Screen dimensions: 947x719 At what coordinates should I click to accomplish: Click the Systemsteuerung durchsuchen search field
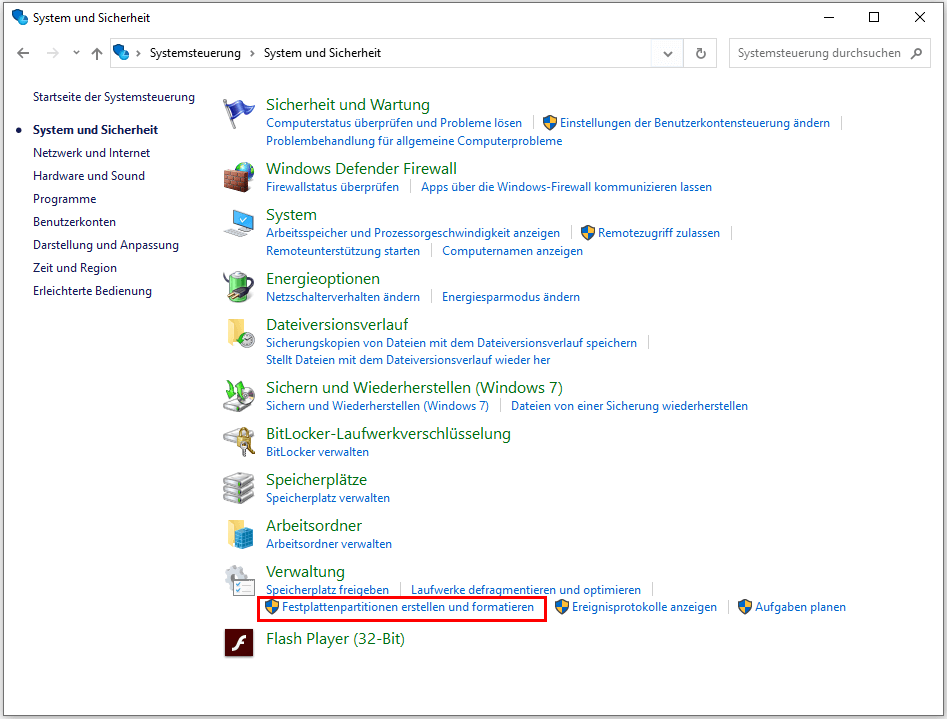tap(829, 53)
